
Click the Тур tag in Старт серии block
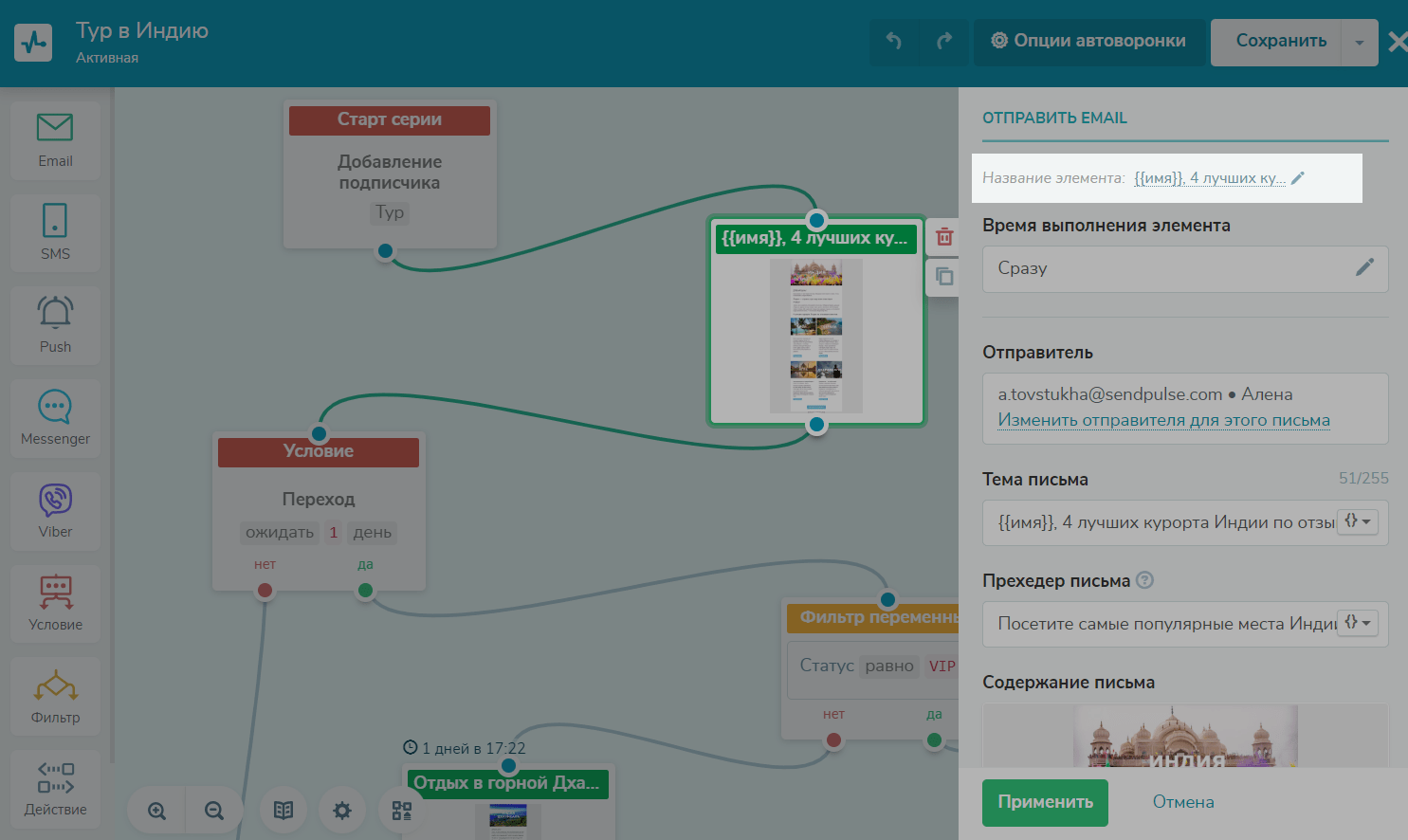click(x=390, y=211)
